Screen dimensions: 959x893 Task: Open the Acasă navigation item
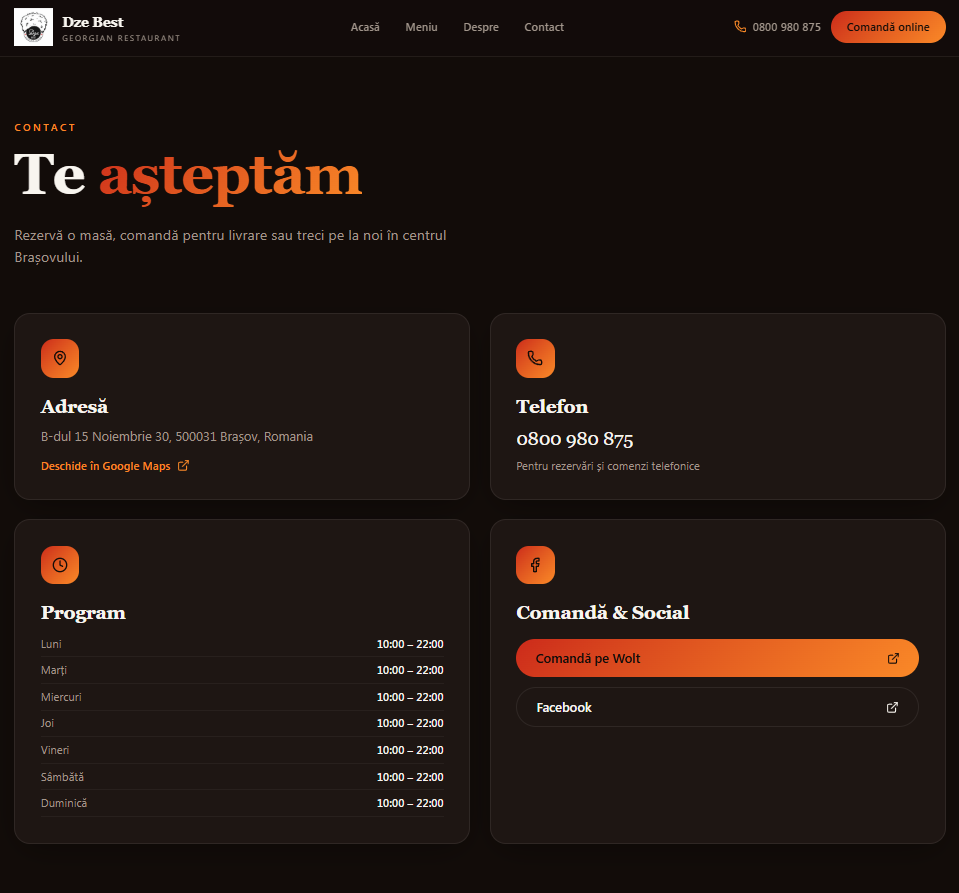pos(365,27)
